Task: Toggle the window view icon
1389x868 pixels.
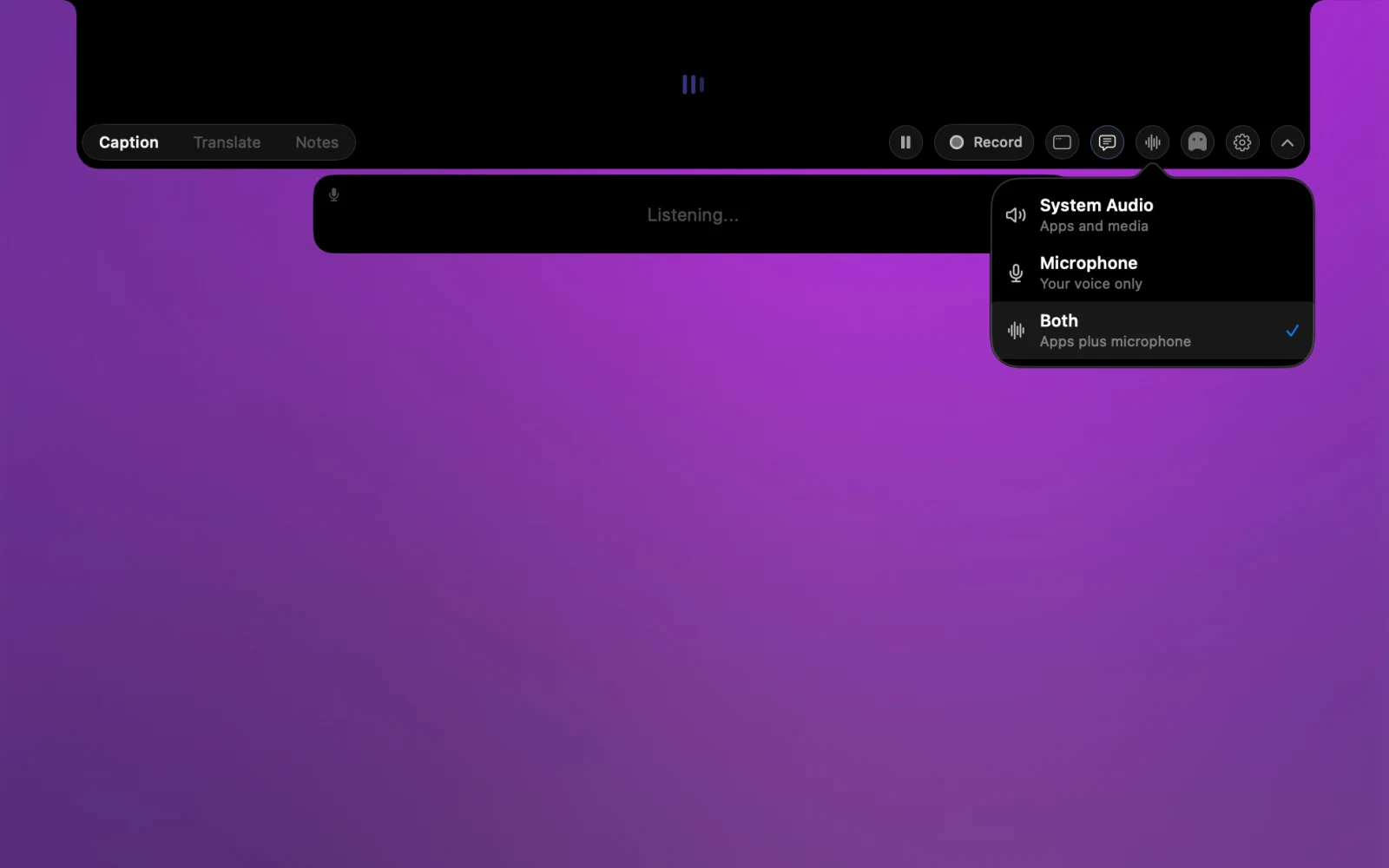Action: tap(1062, 142)
